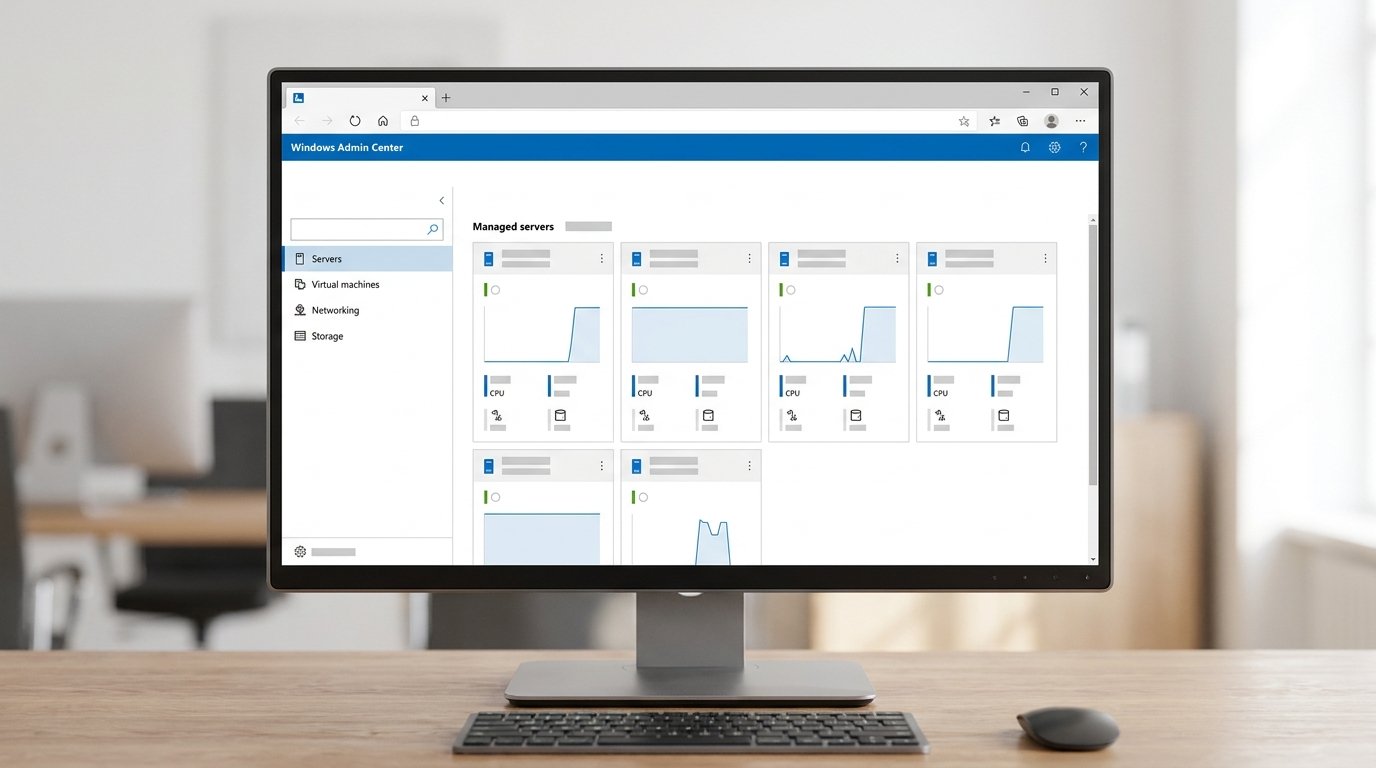The height and width of the screenshot is (768, 1376).
Task: Open the more-options menu on the spiky-chart card
Action: (898, 259)
